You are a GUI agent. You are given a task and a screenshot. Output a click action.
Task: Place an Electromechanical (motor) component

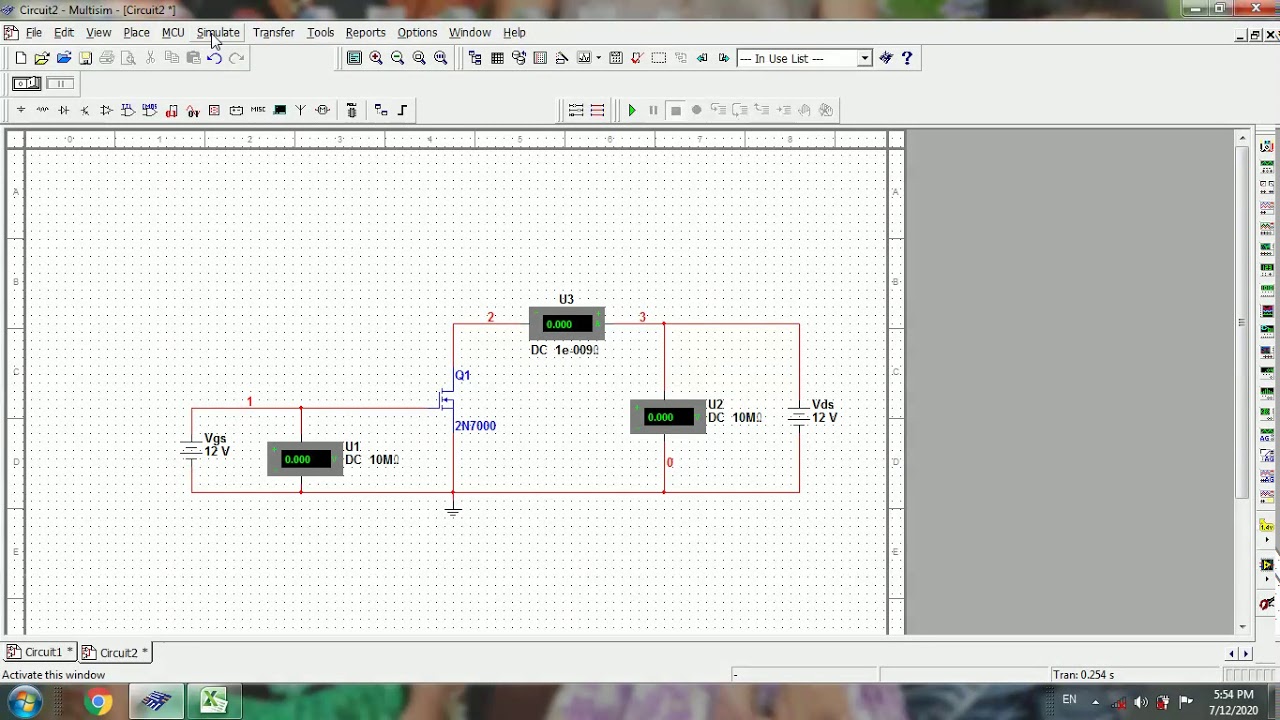click(x=322, y=110)
